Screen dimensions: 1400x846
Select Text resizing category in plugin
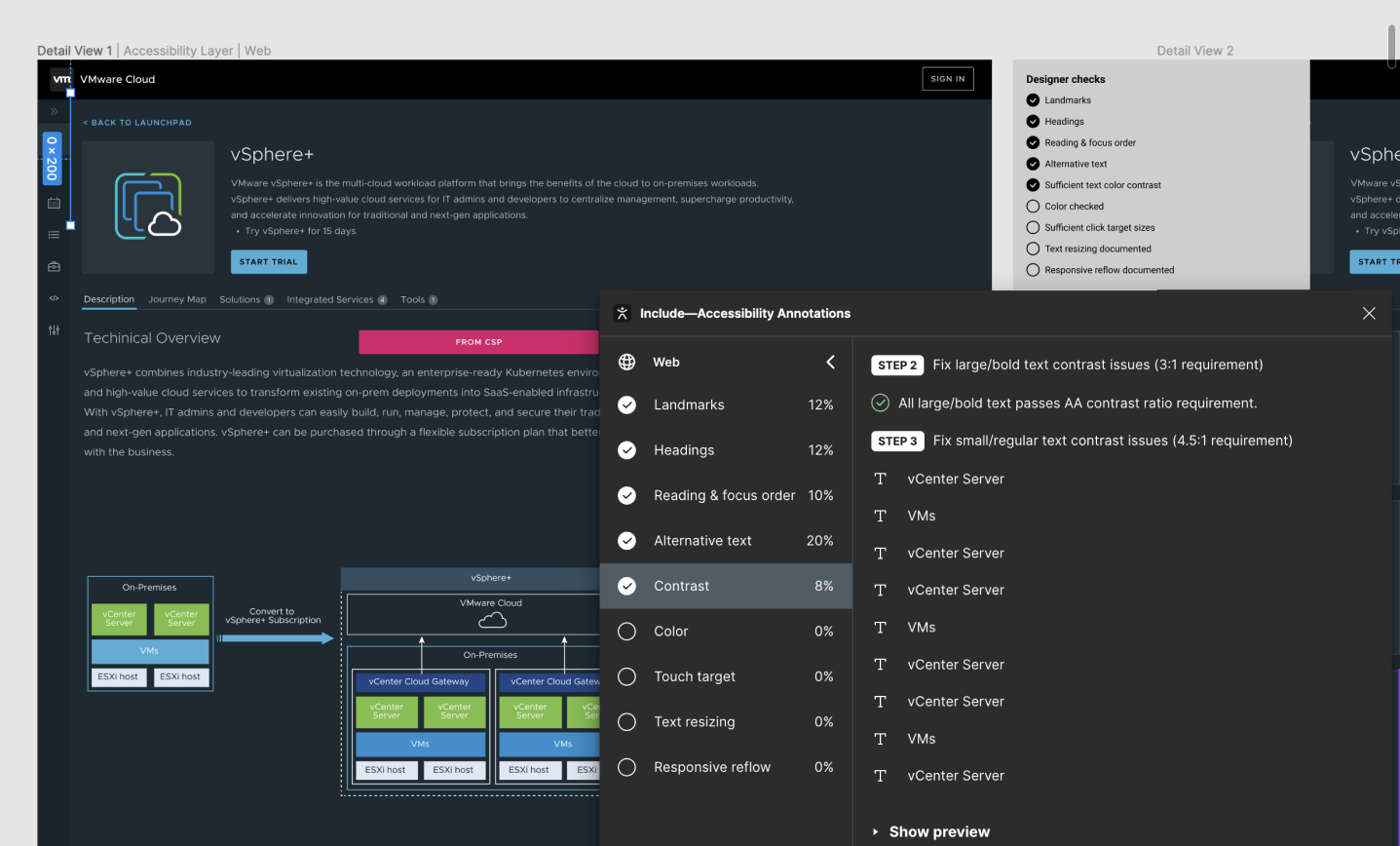(x=726, y=722)
